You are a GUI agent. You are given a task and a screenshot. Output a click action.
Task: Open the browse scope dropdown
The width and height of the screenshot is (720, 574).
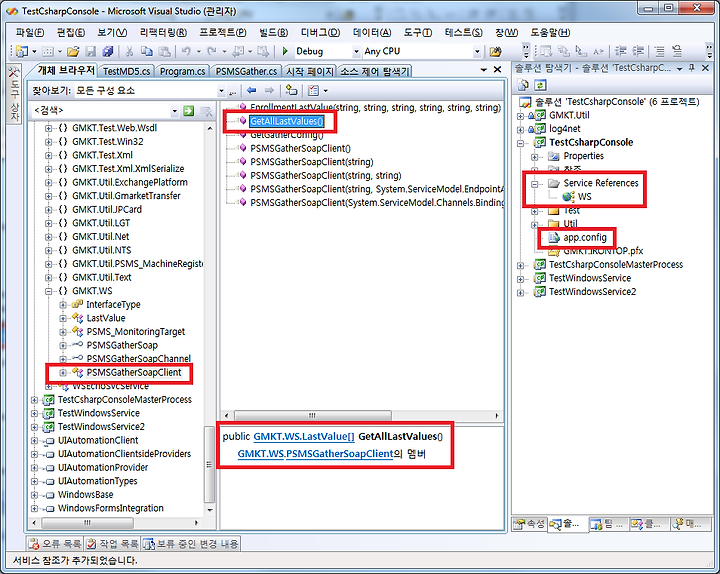click(x=221, y=90)
